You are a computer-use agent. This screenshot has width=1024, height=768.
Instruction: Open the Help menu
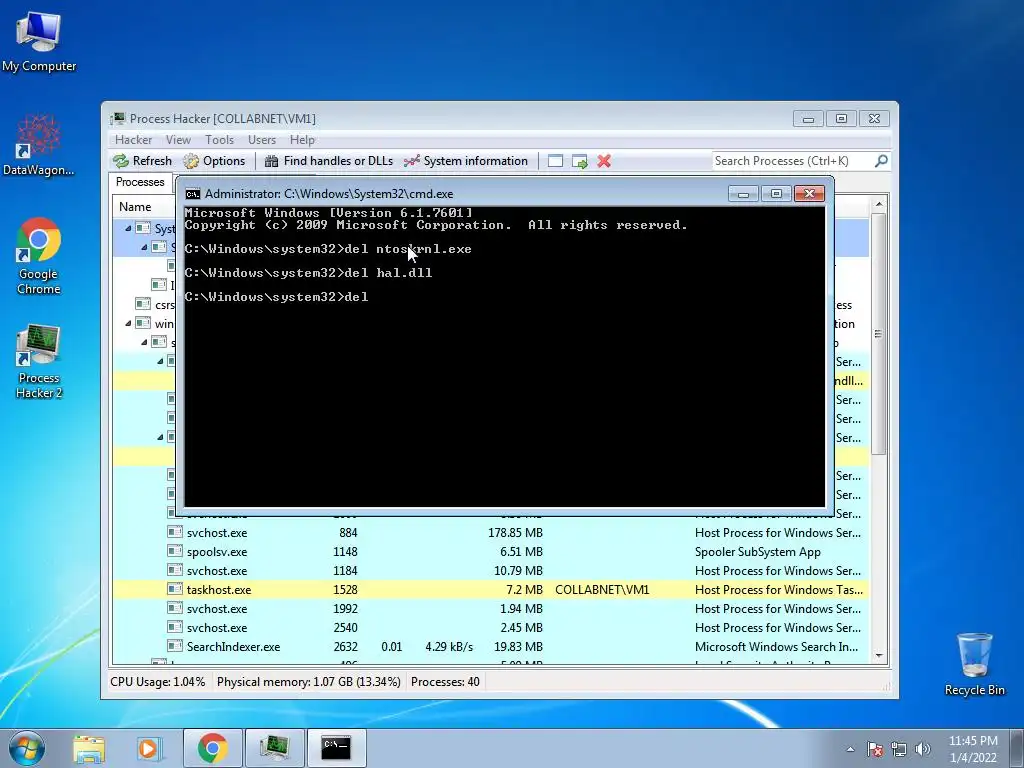(302, 140)
